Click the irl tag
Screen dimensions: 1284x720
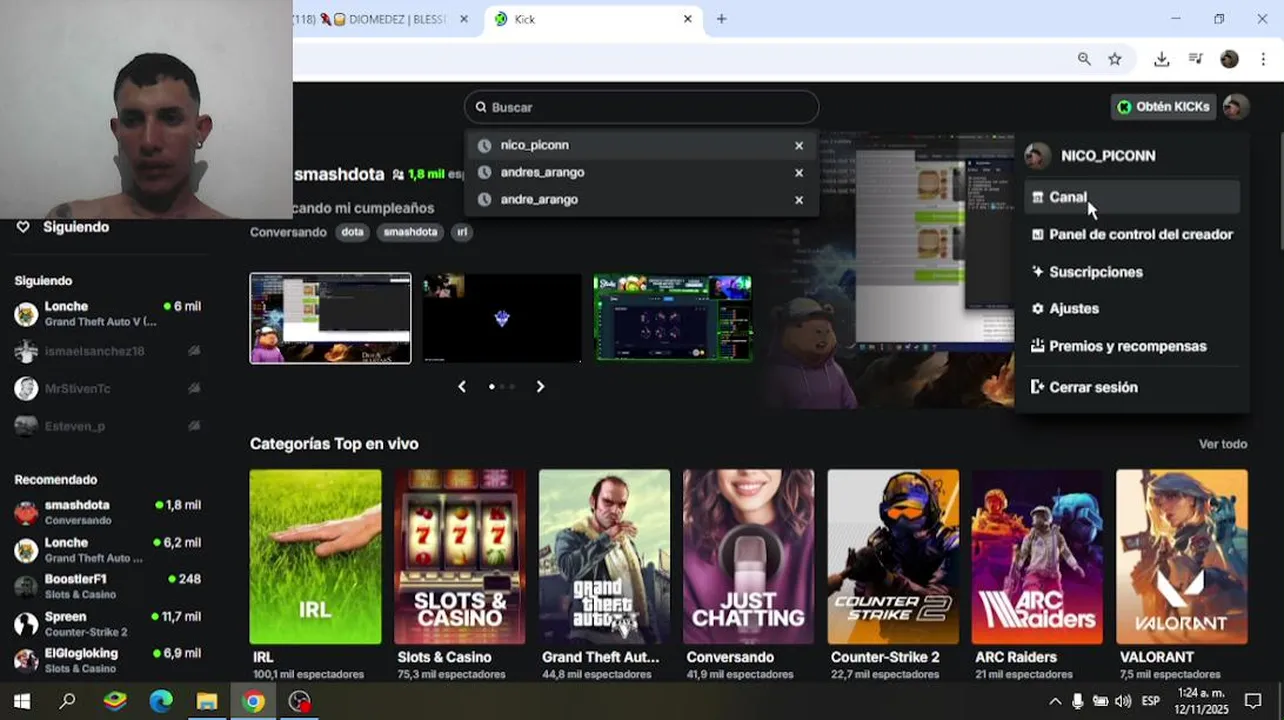coord(462,232)
